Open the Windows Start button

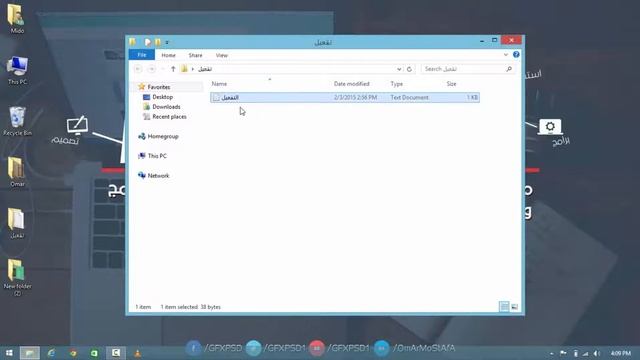[x=9, y=353]
